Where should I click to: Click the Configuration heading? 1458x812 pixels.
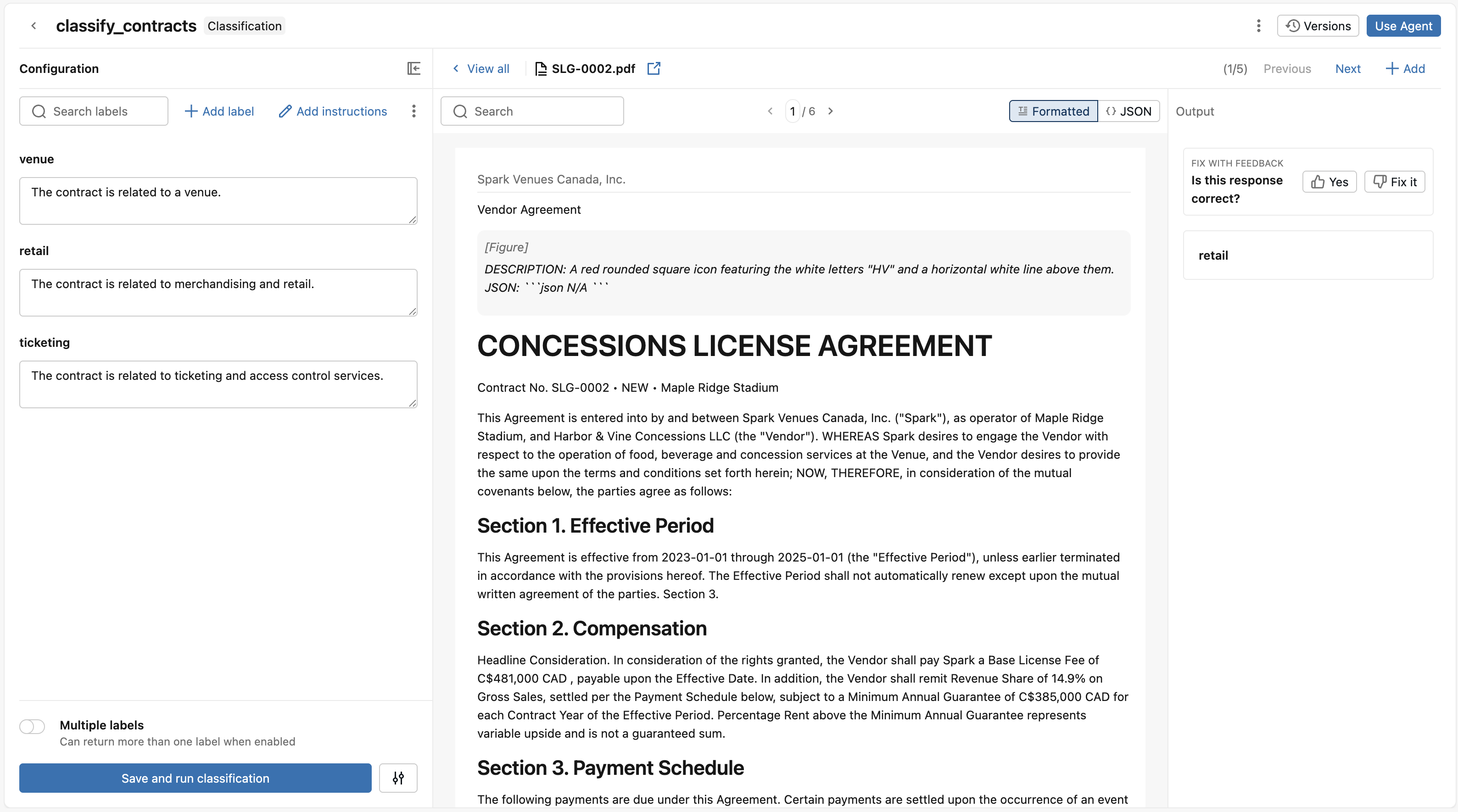pos(59,68)
